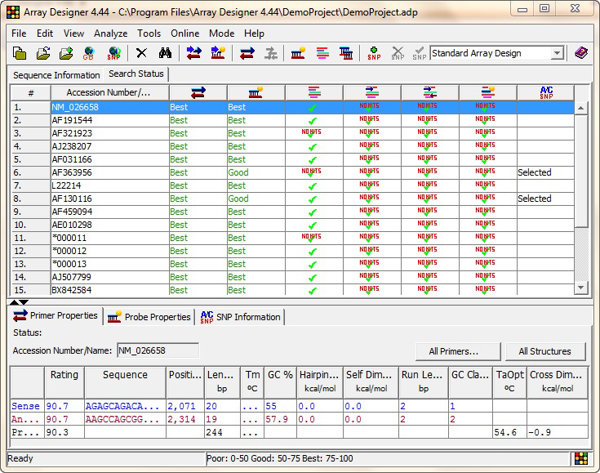Viewport: 600px width, 473px height.
Task: Click toolbar probe design icon with sun near binoculars
Action: pyautogui.click(x=218, y=53)
